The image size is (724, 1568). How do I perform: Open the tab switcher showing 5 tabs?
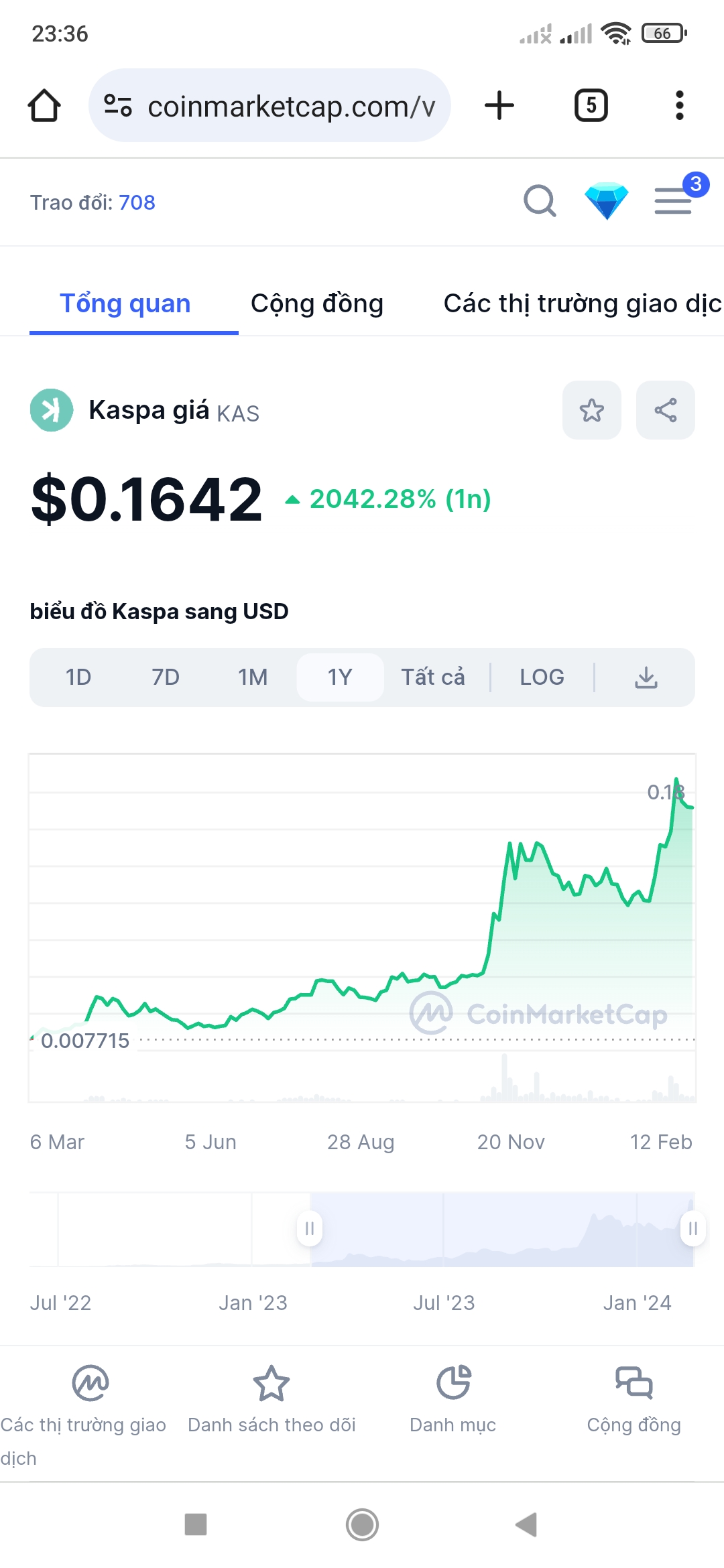(x=591, y=106)
